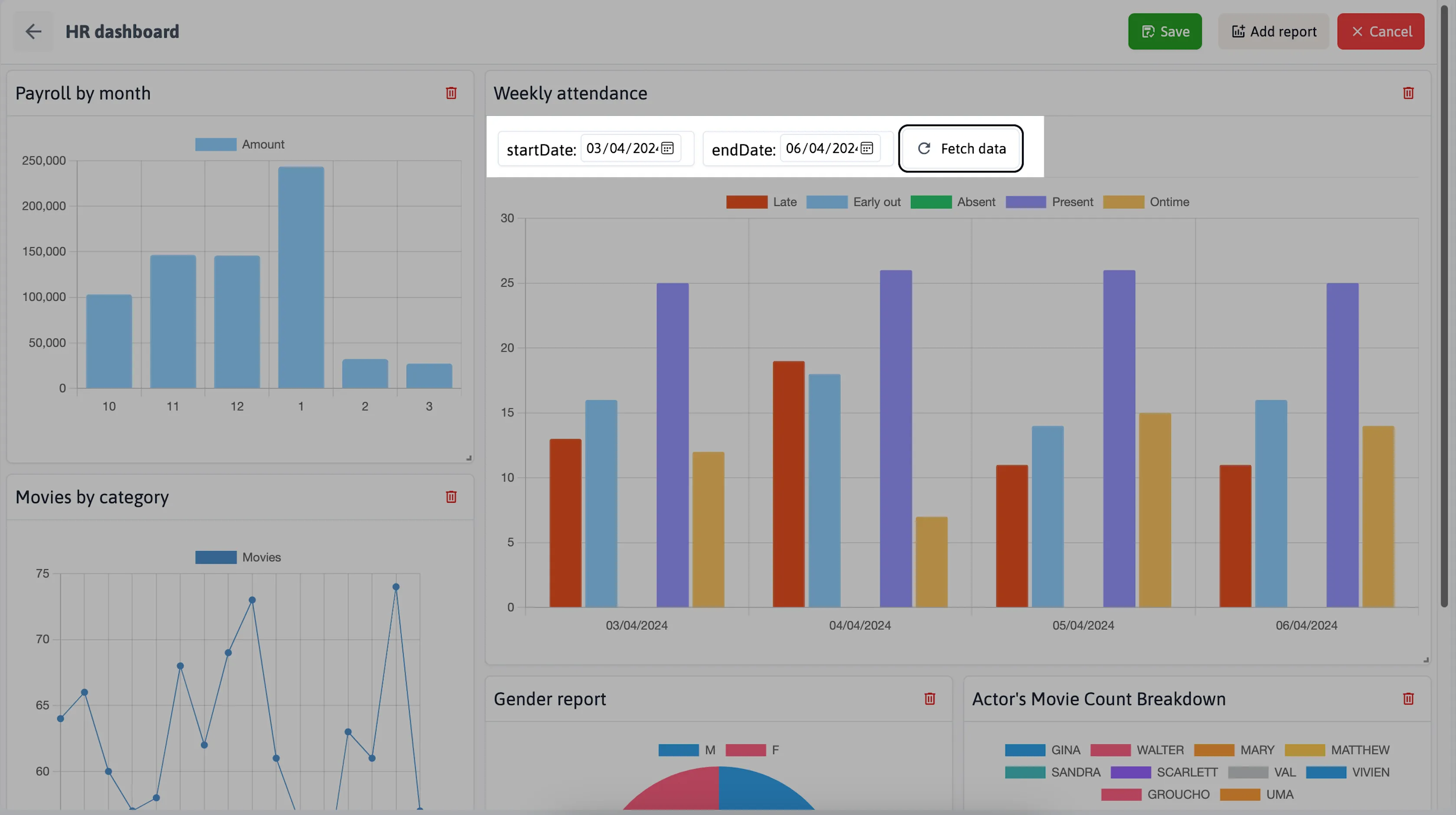Open startDate calendar picker icon

coord(668,148)
